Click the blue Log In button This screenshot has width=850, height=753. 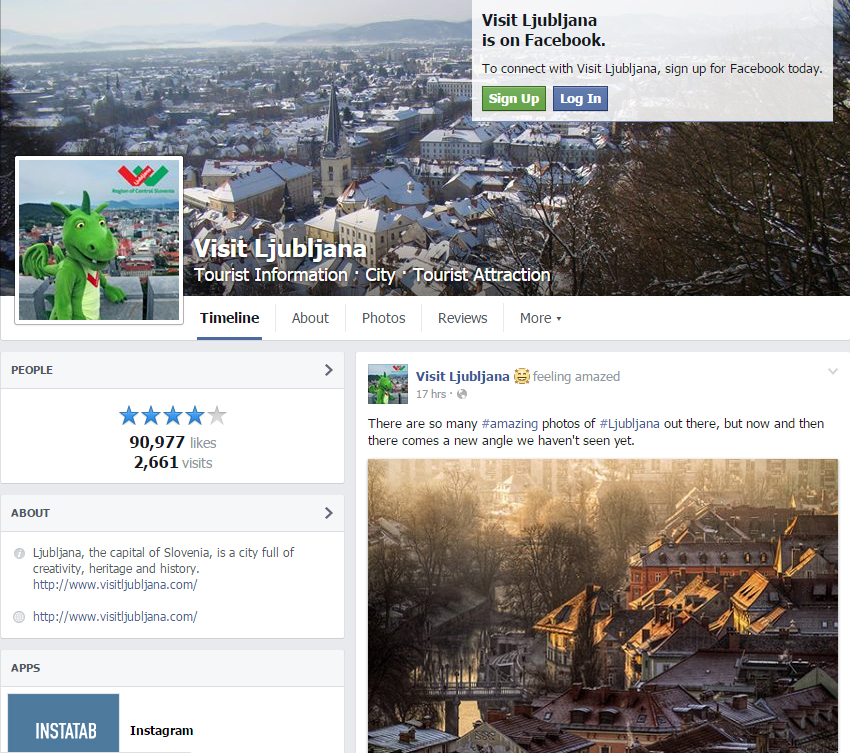(x=580, y=99)
